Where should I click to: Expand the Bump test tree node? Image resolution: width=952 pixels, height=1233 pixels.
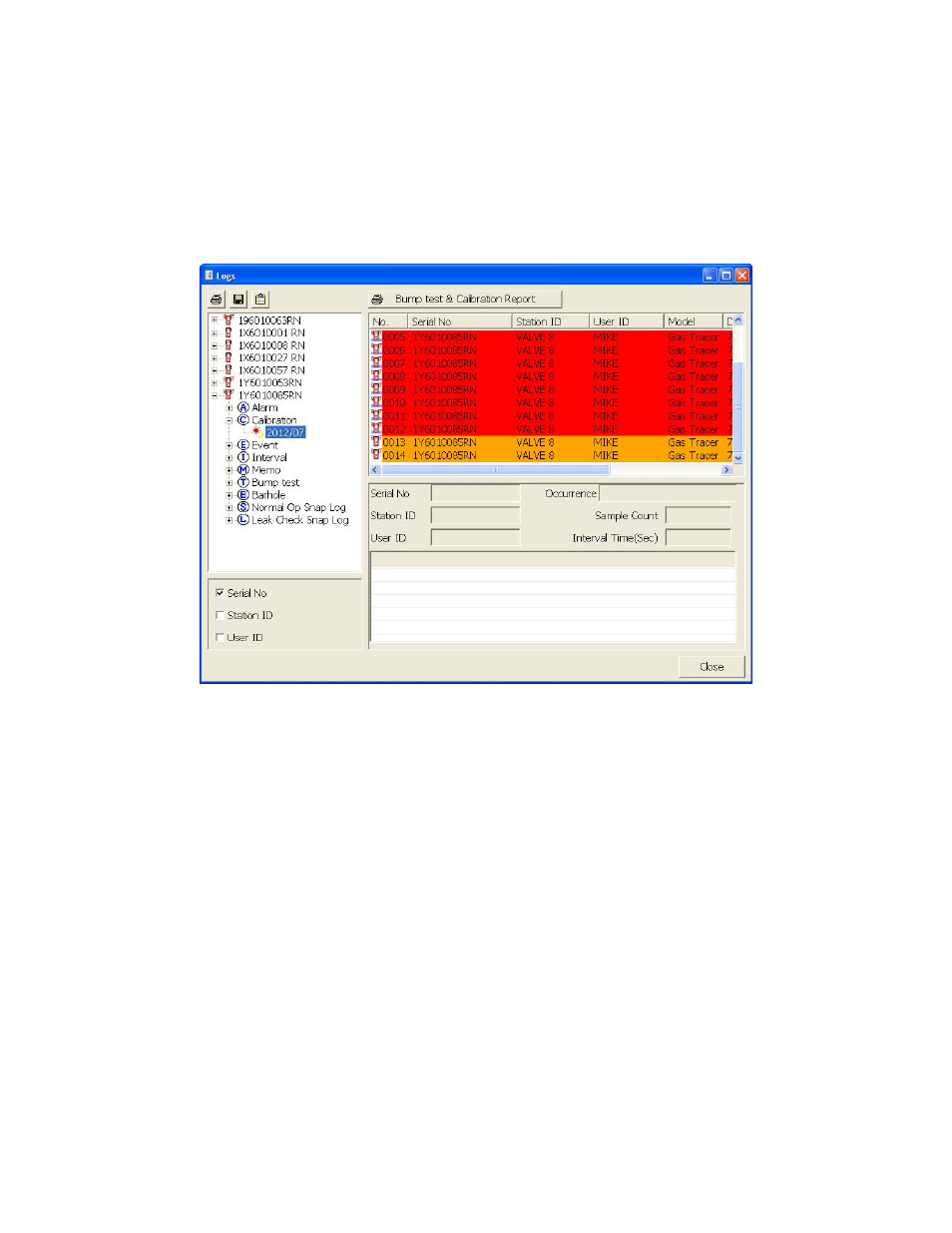coord(230,482)
